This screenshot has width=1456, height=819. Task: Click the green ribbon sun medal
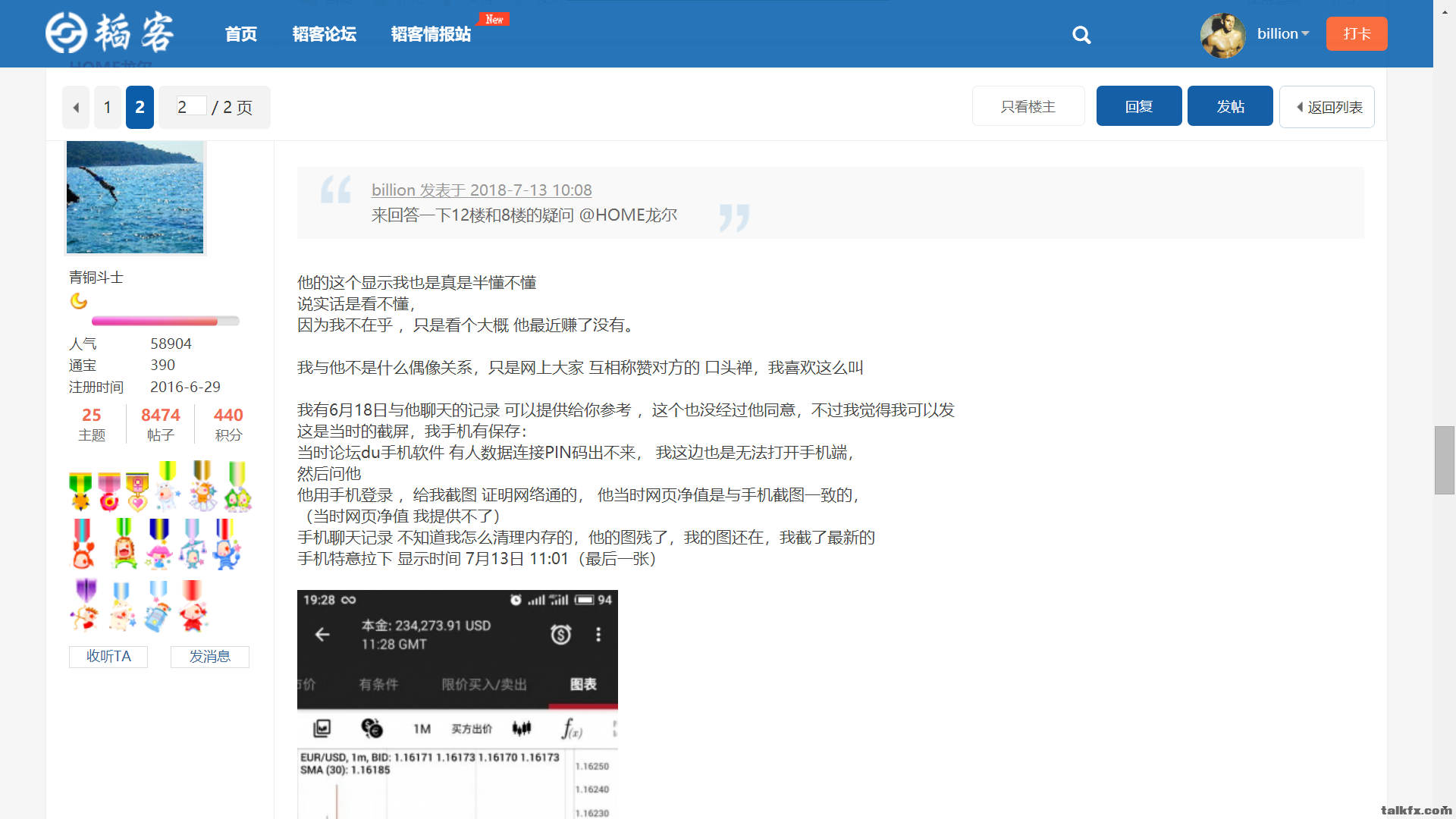(x=80, y=491)
